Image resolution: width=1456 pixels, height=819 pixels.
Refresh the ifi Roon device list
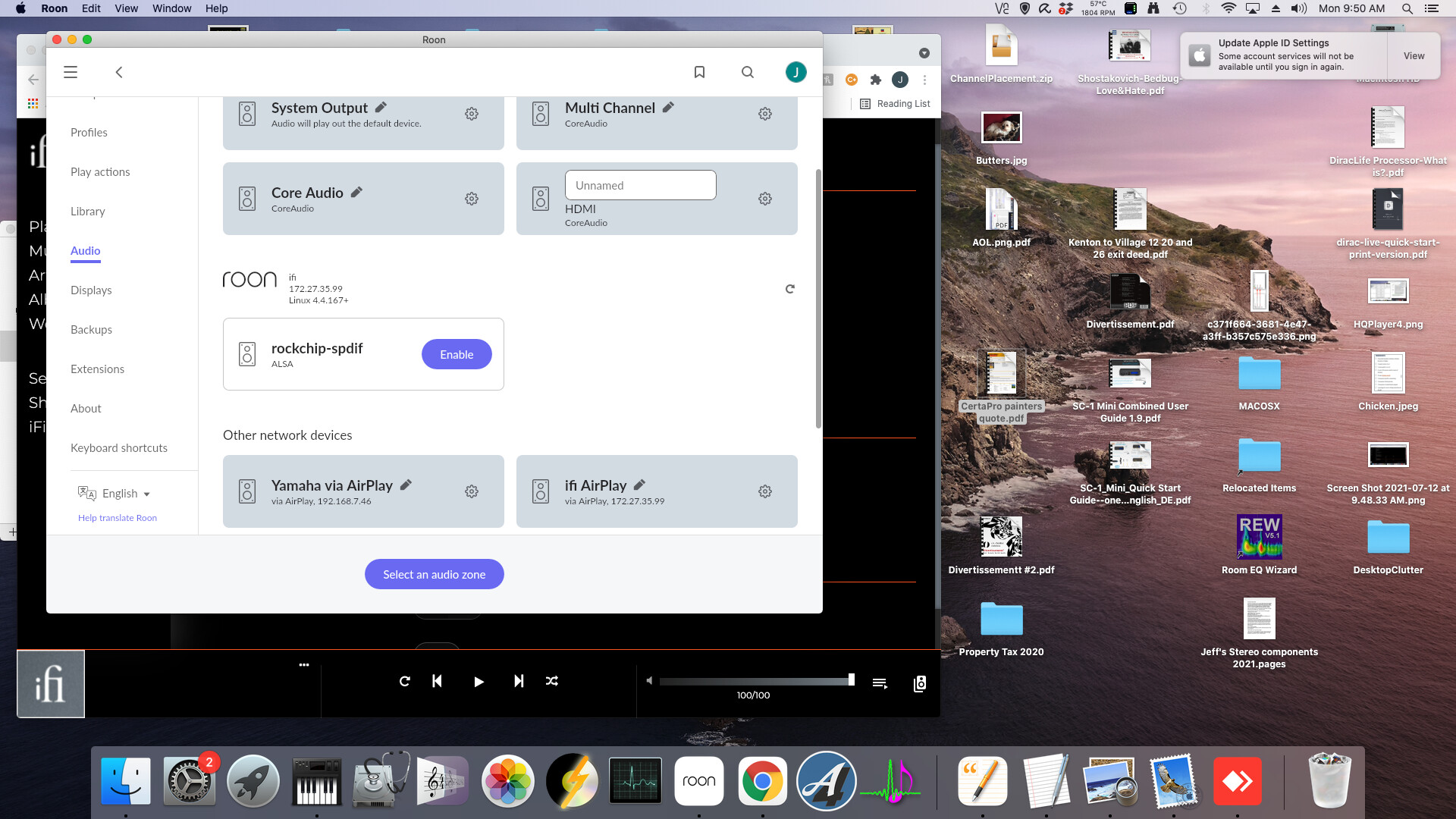789,289
